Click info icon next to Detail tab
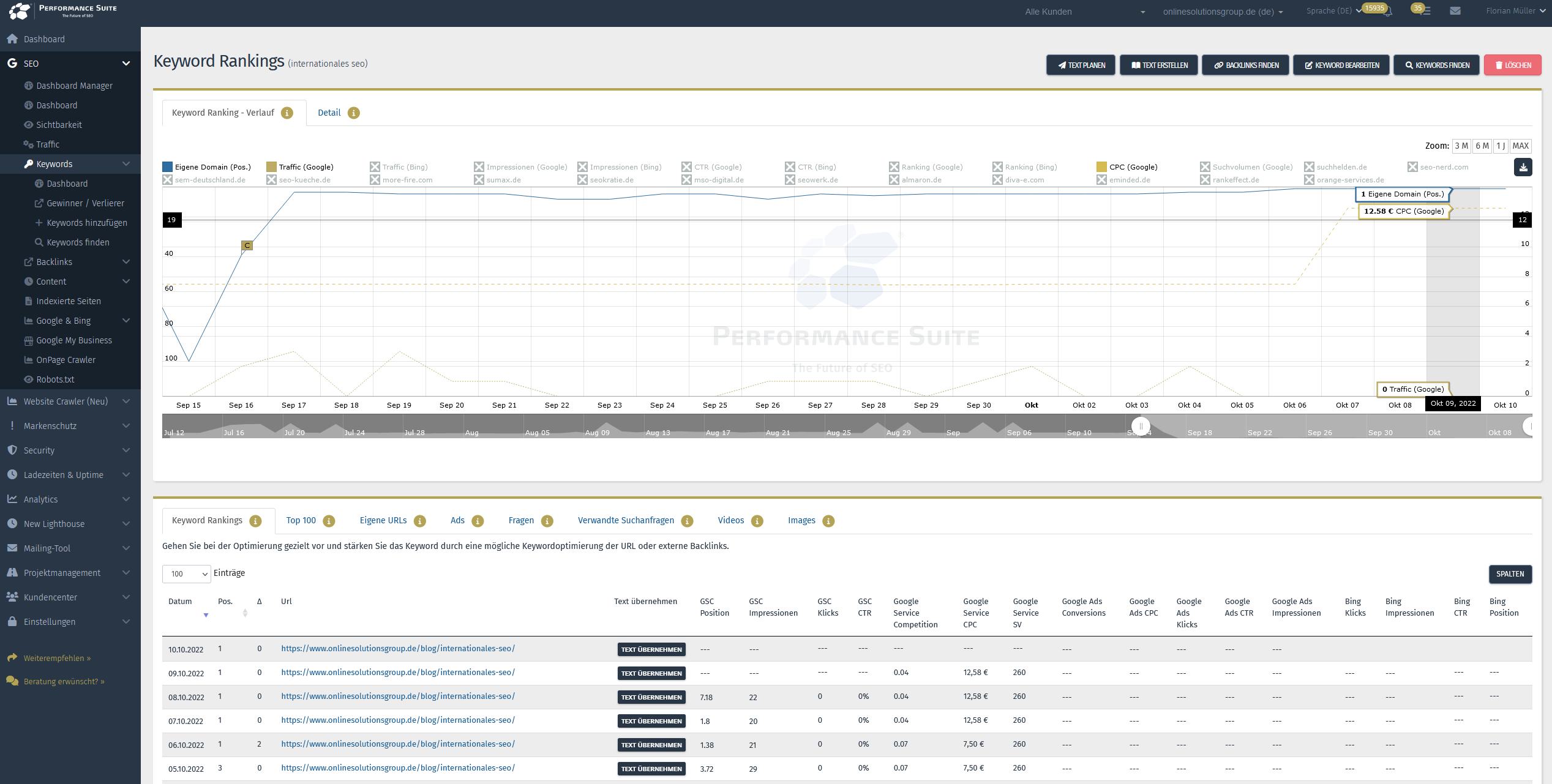The height and width of the screenshot is (784, 1552). 354,113
